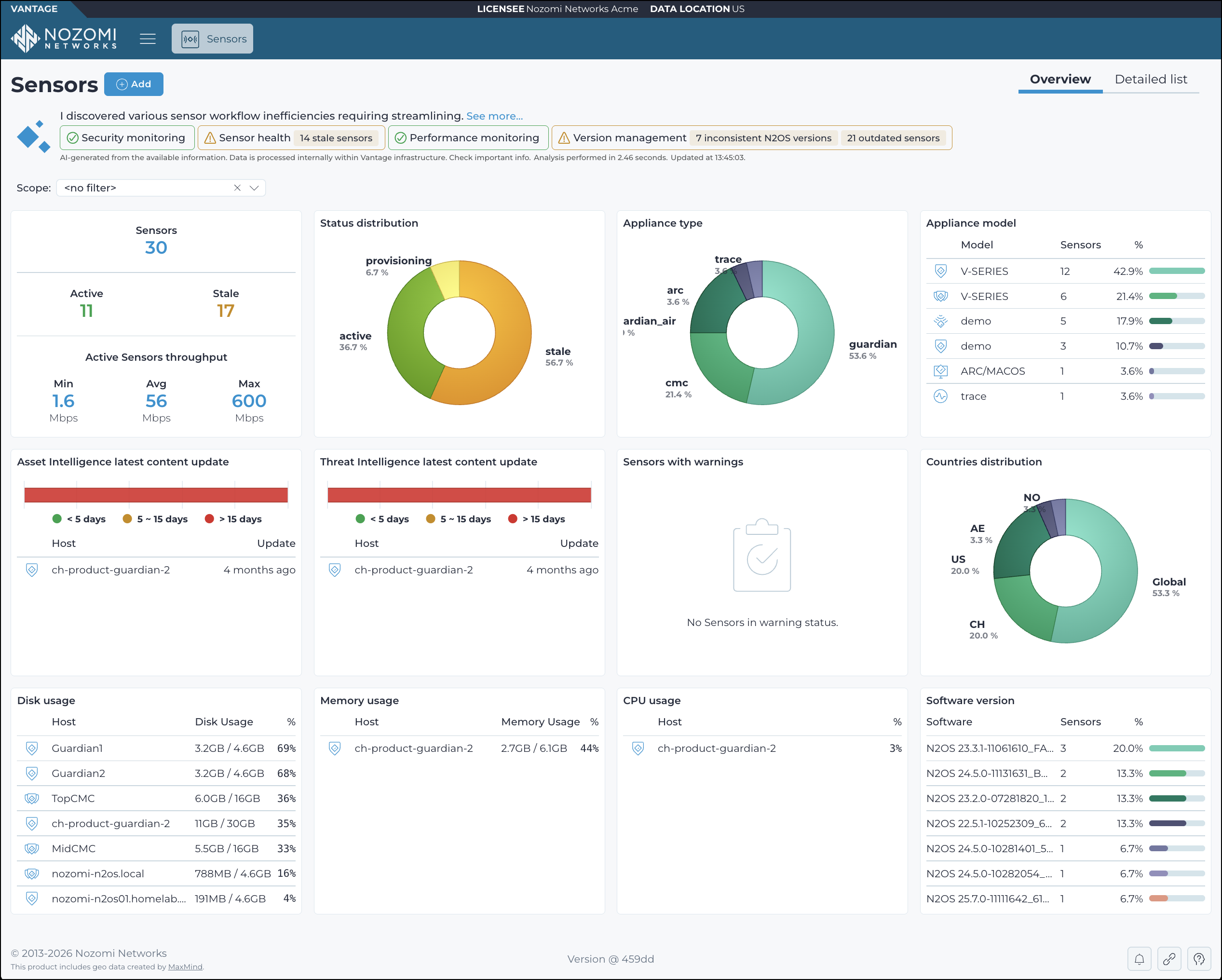Viewport: 1222px width, 980px height.
Task: Click the Performance monitoring insight chip
Action: [468, 138]
